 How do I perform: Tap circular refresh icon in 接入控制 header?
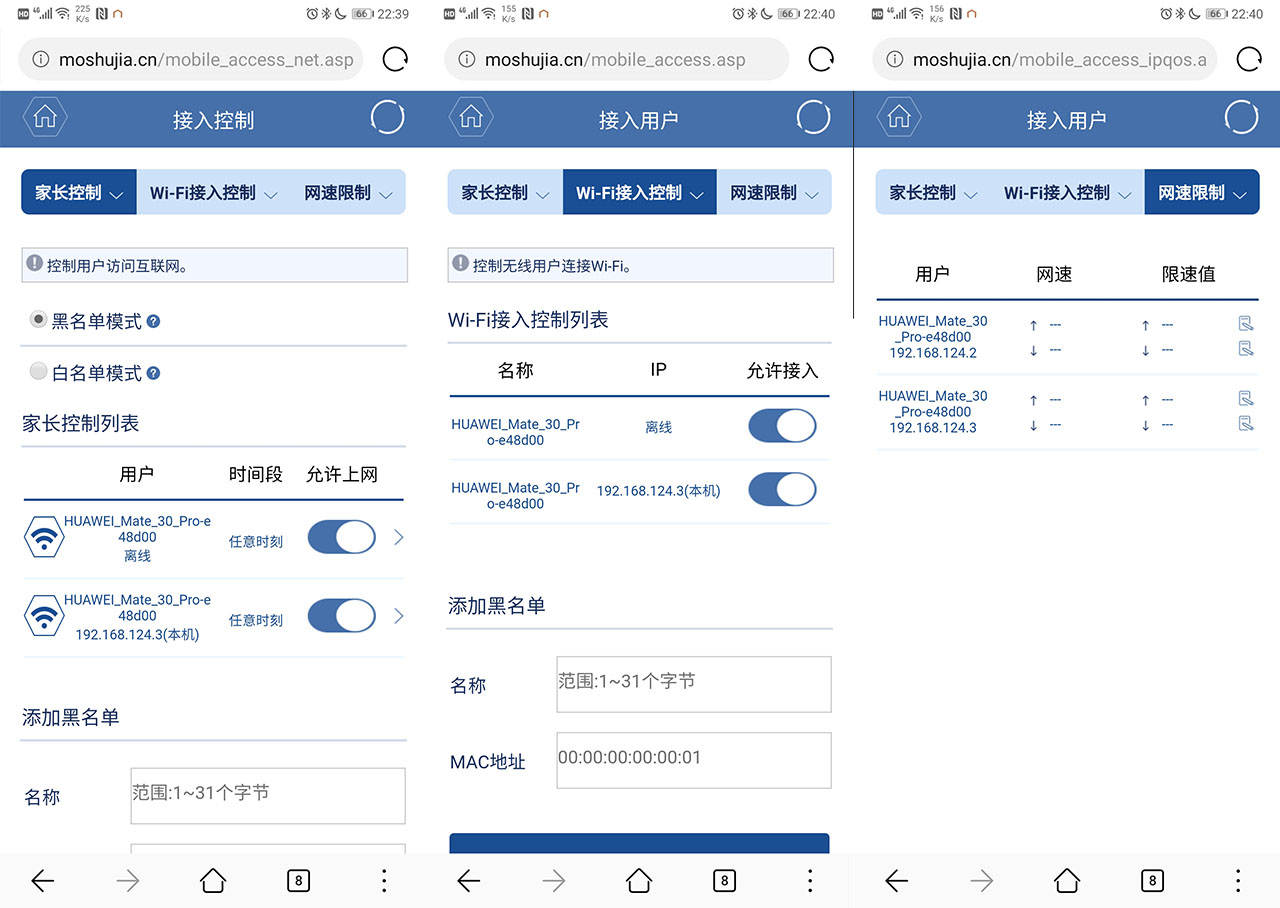[x=387, y=117]
